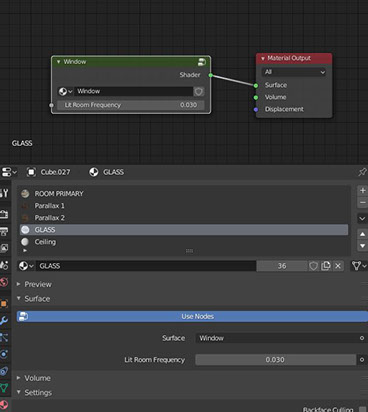368x412 pixels.
Task: Open node group browse dropdown in Window node
Action: pyautogui.click(x=65, y=91)
